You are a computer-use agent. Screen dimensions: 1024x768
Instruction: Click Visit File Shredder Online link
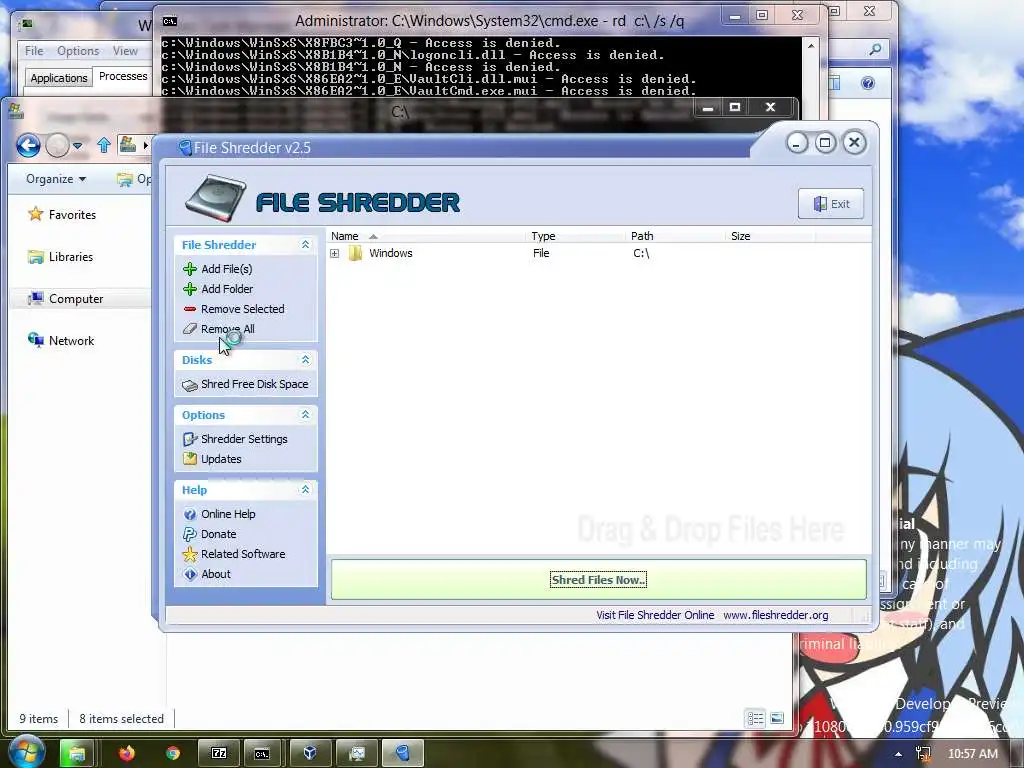pos(655,615)
